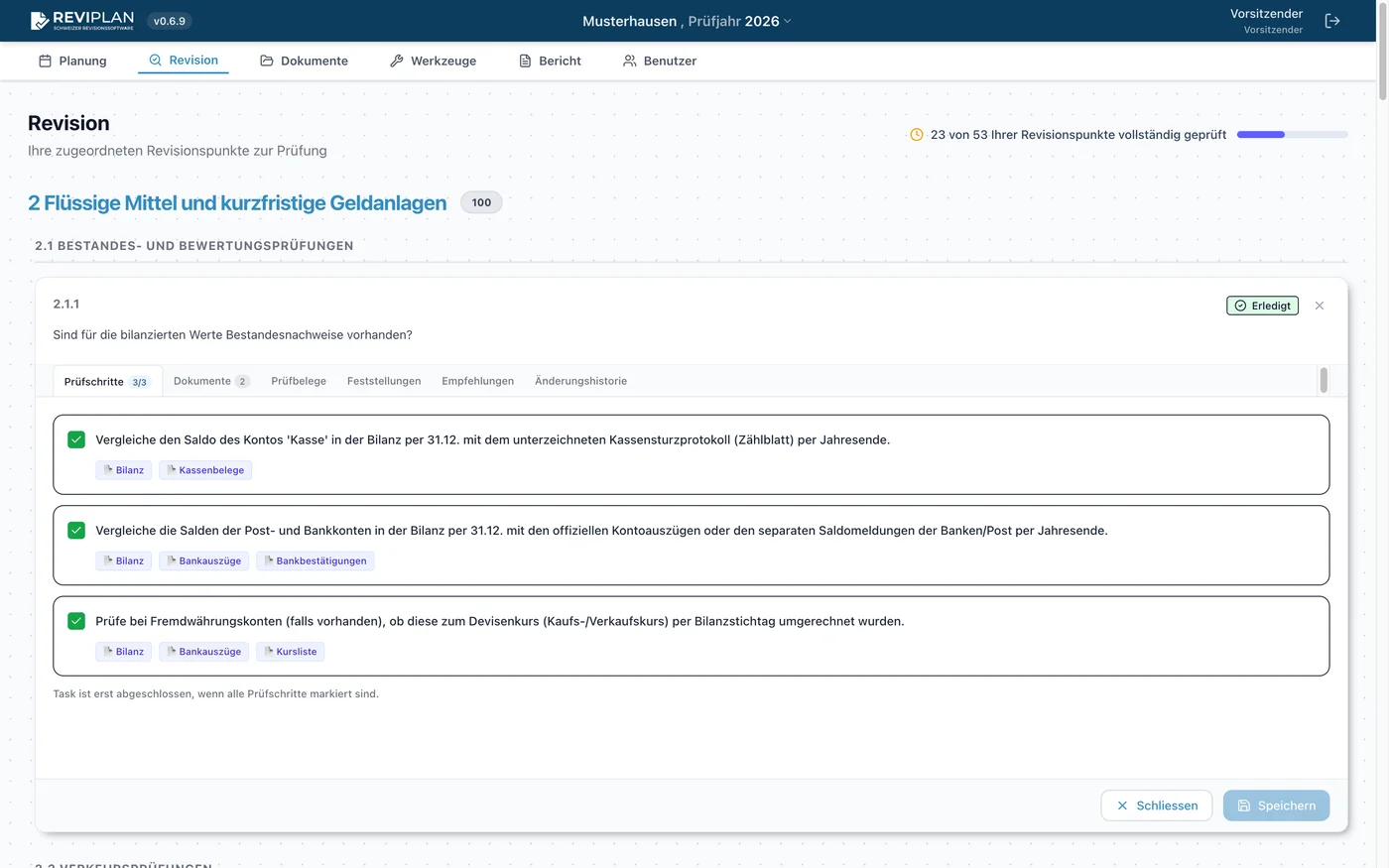
Task: Click the revision progress bar
Action: [x=1291, y=135]
